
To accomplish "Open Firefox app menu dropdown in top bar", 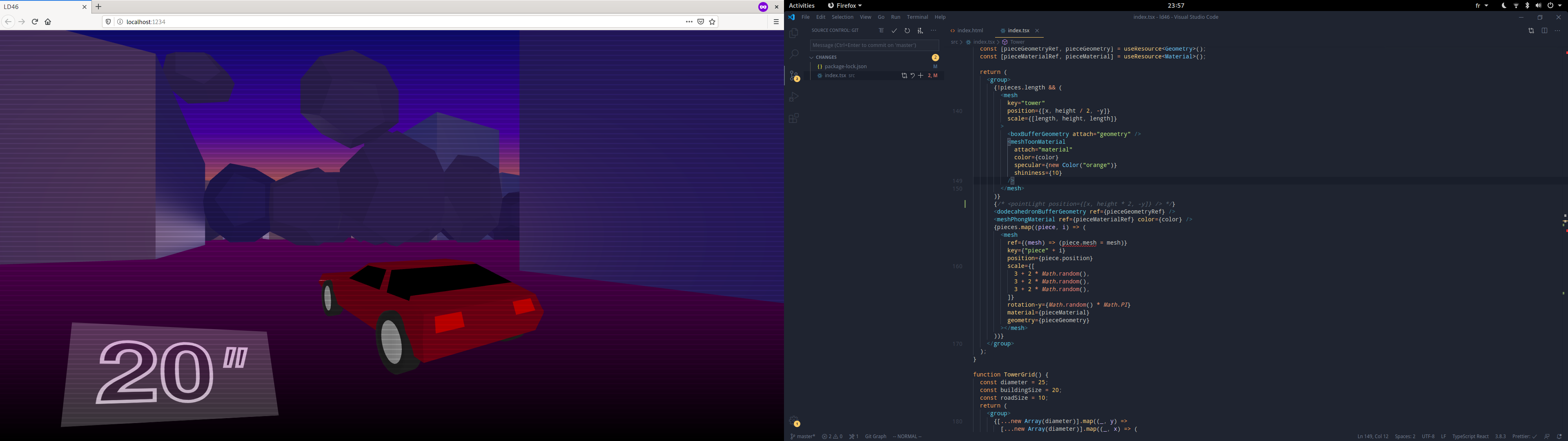I will point(845,5).
